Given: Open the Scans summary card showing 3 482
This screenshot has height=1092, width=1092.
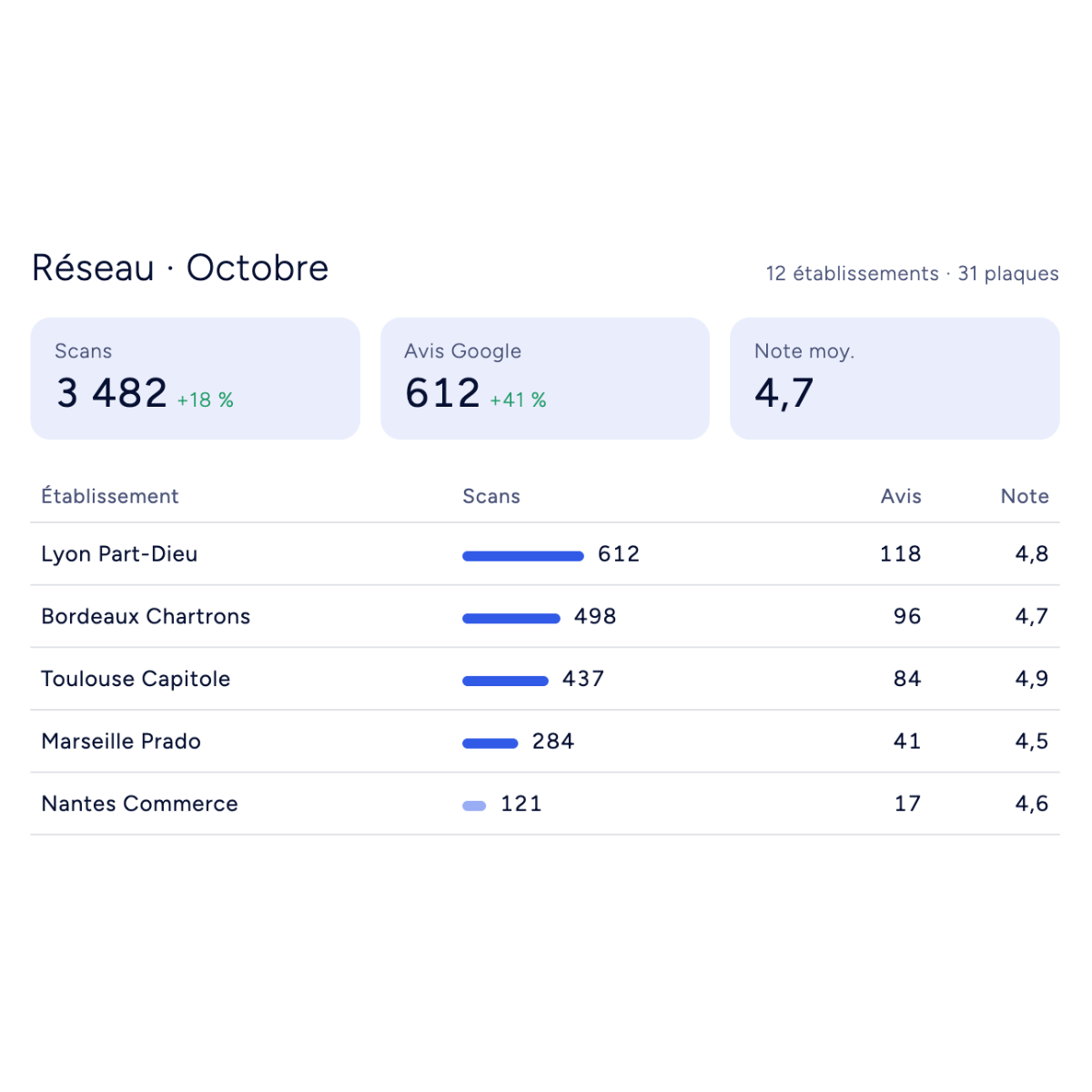Looking at the screenshot, I should (x=196, y=379).
